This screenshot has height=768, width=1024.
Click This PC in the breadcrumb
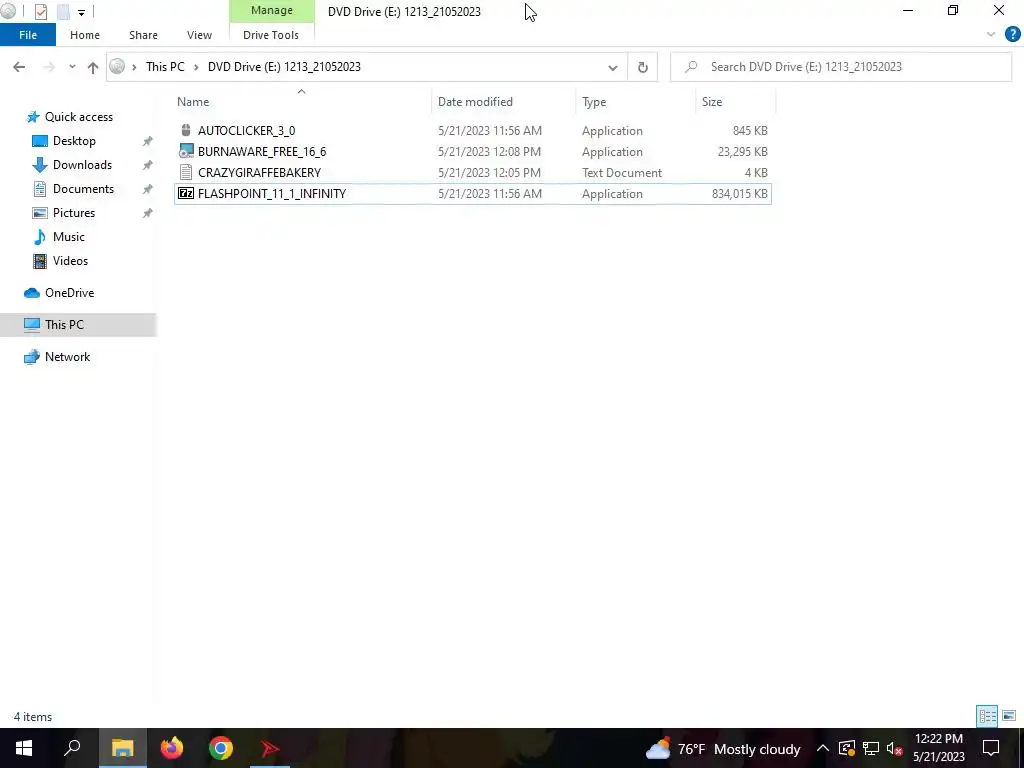click(x=165, y=67)
